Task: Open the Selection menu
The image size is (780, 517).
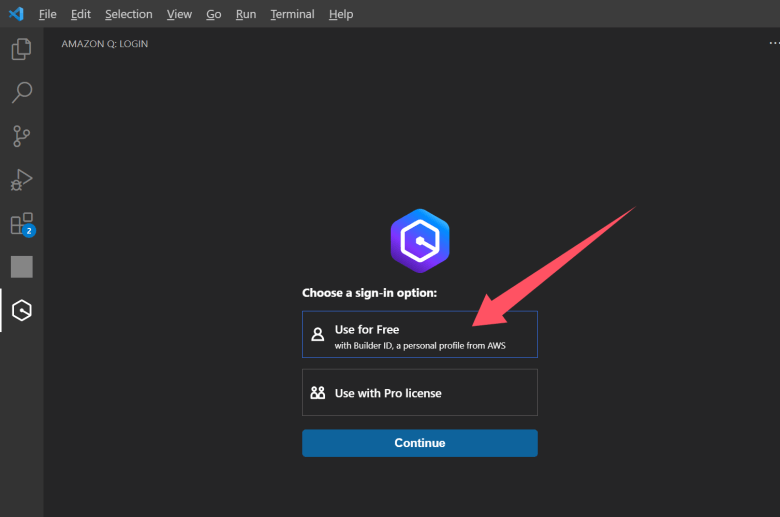Action: click(129, 14)
